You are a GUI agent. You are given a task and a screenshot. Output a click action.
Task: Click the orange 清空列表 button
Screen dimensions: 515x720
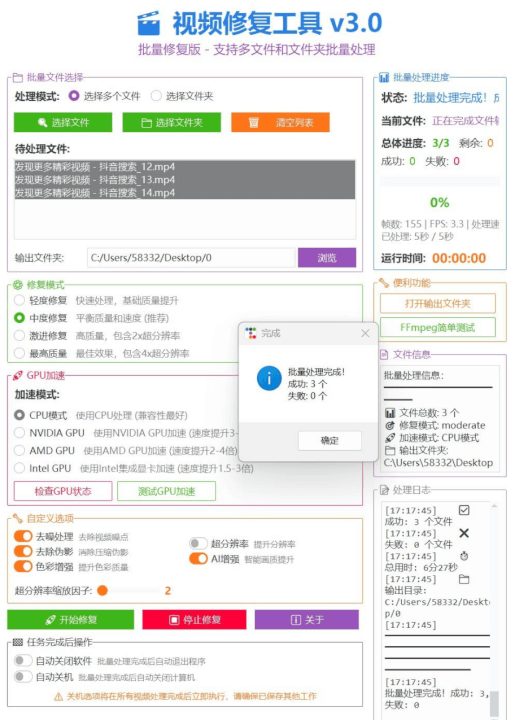[x=280, y=123]
